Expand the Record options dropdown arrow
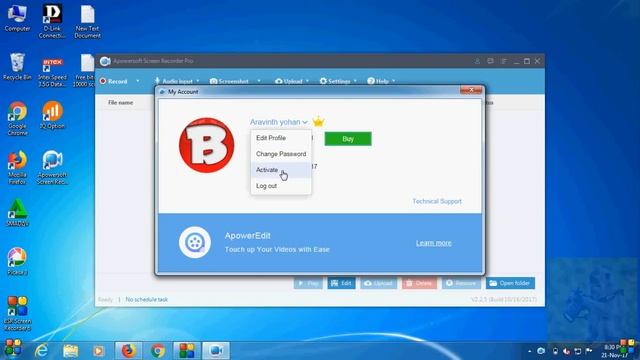The height and width of the screenshot is (360, 640). tap(138, 81)
